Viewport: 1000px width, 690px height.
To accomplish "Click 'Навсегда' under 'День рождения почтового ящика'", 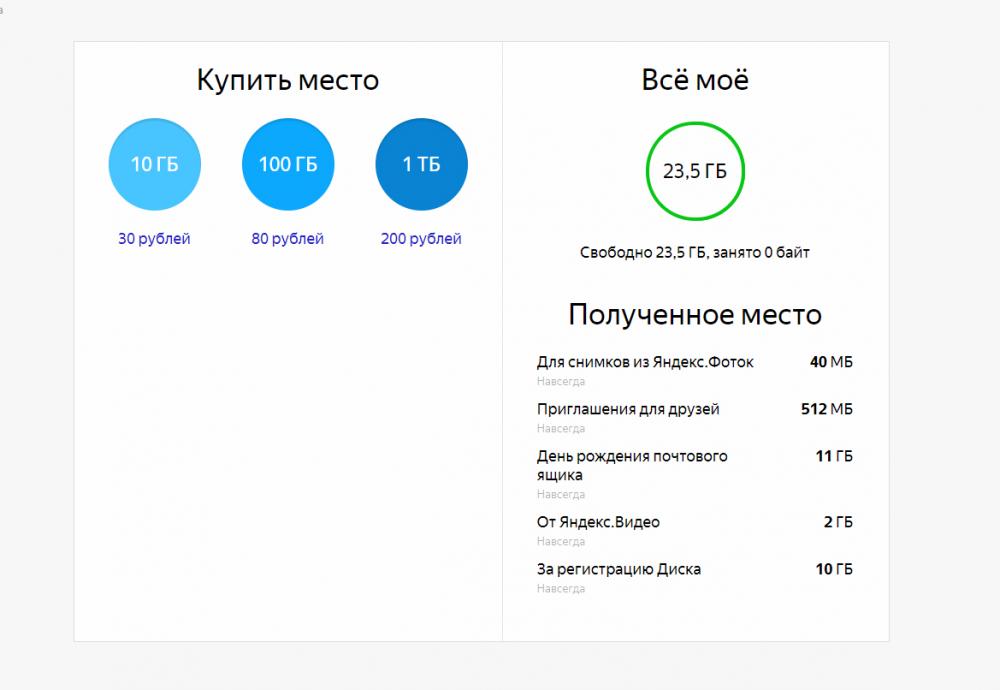I will coord(561,494).
